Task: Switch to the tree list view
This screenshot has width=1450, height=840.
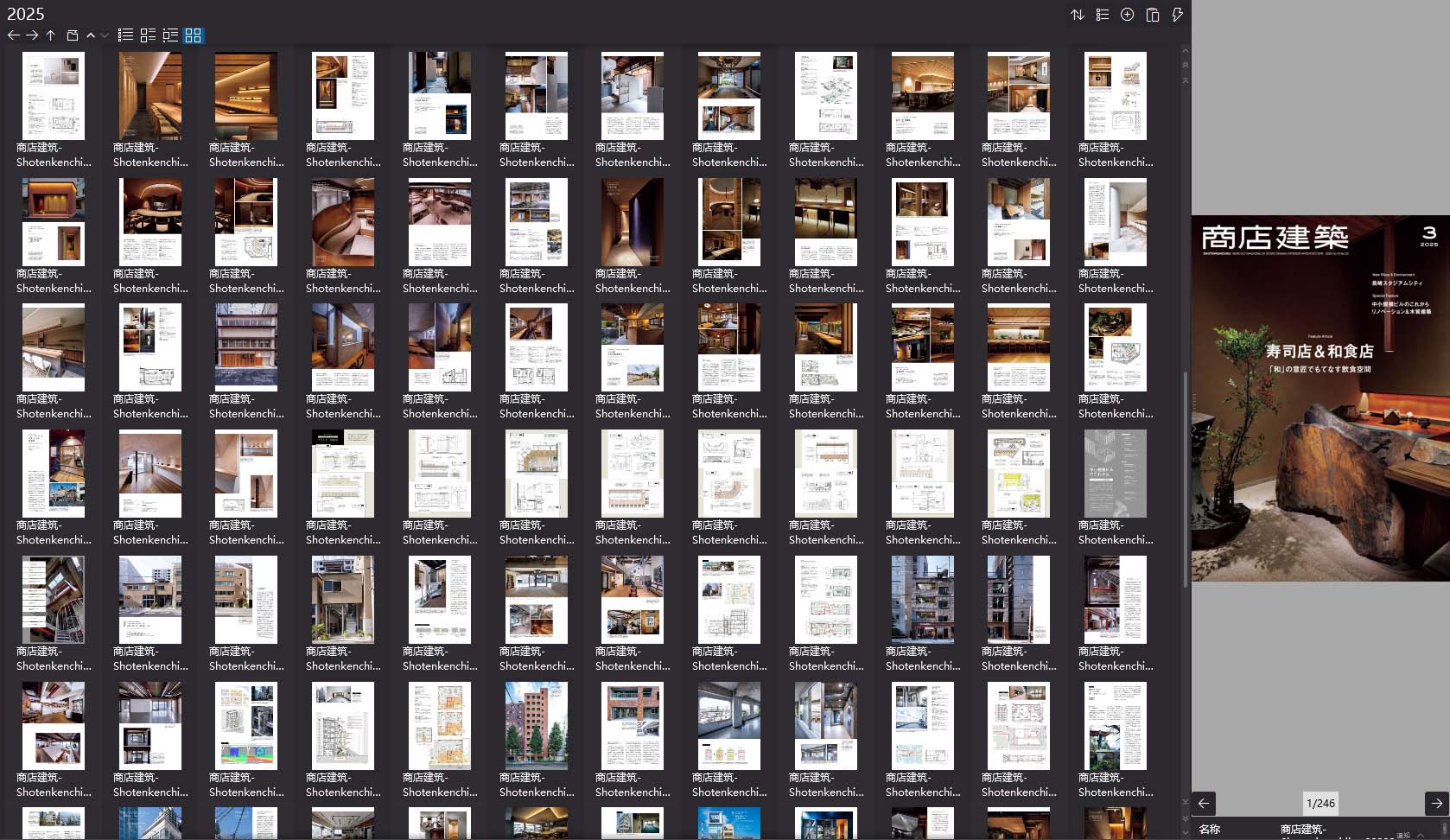Action: point(170,35)
